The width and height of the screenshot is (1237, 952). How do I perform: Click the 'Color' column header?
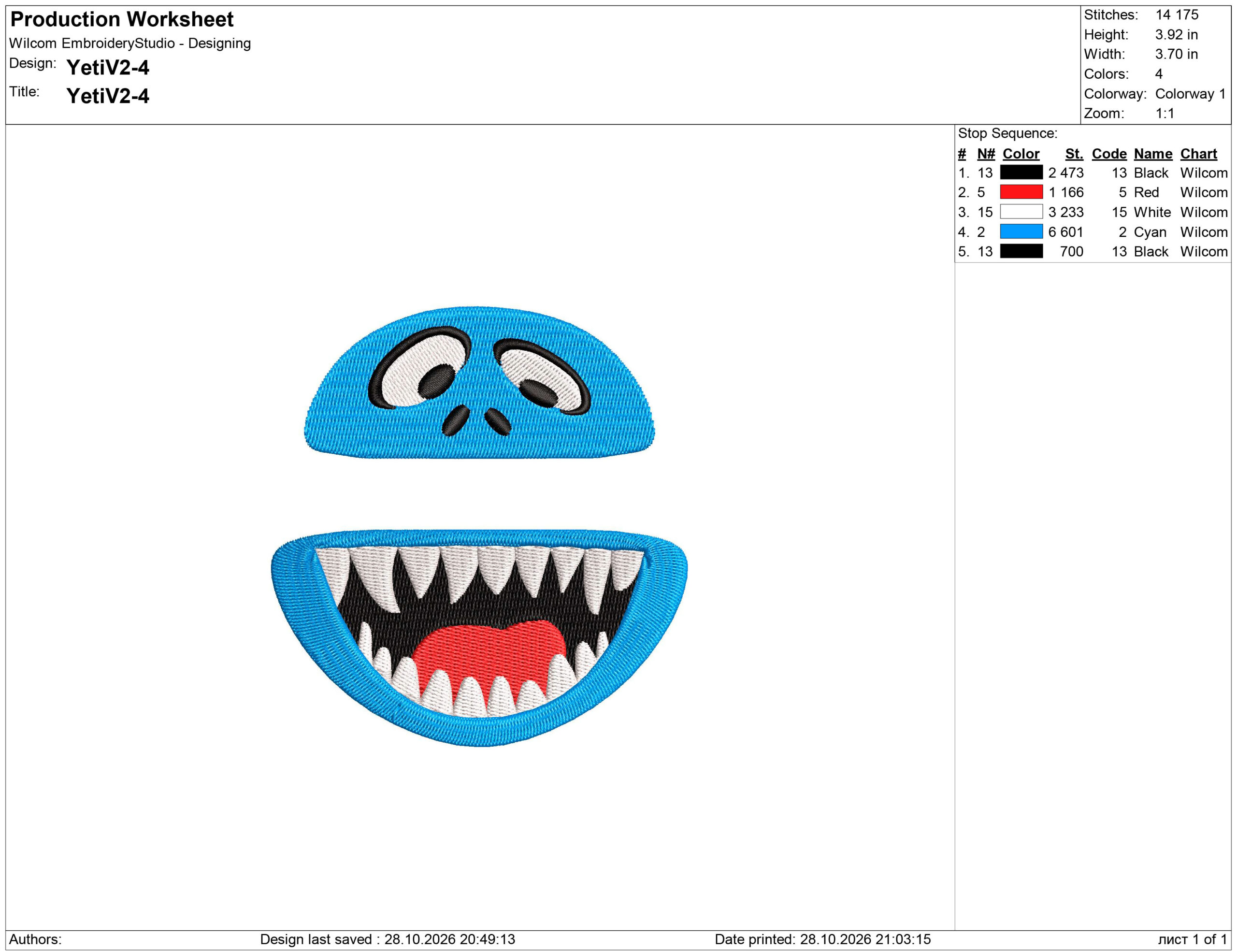[1021, 154]
